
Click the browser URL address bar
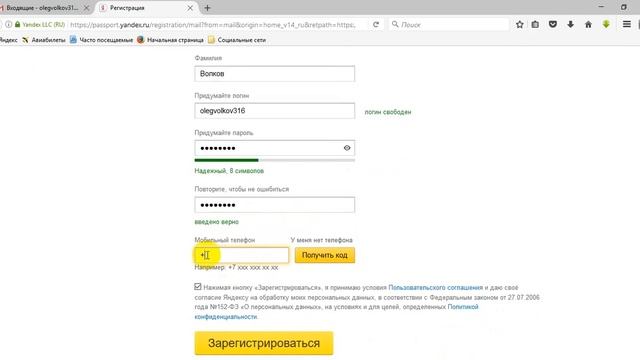[212, 24]
